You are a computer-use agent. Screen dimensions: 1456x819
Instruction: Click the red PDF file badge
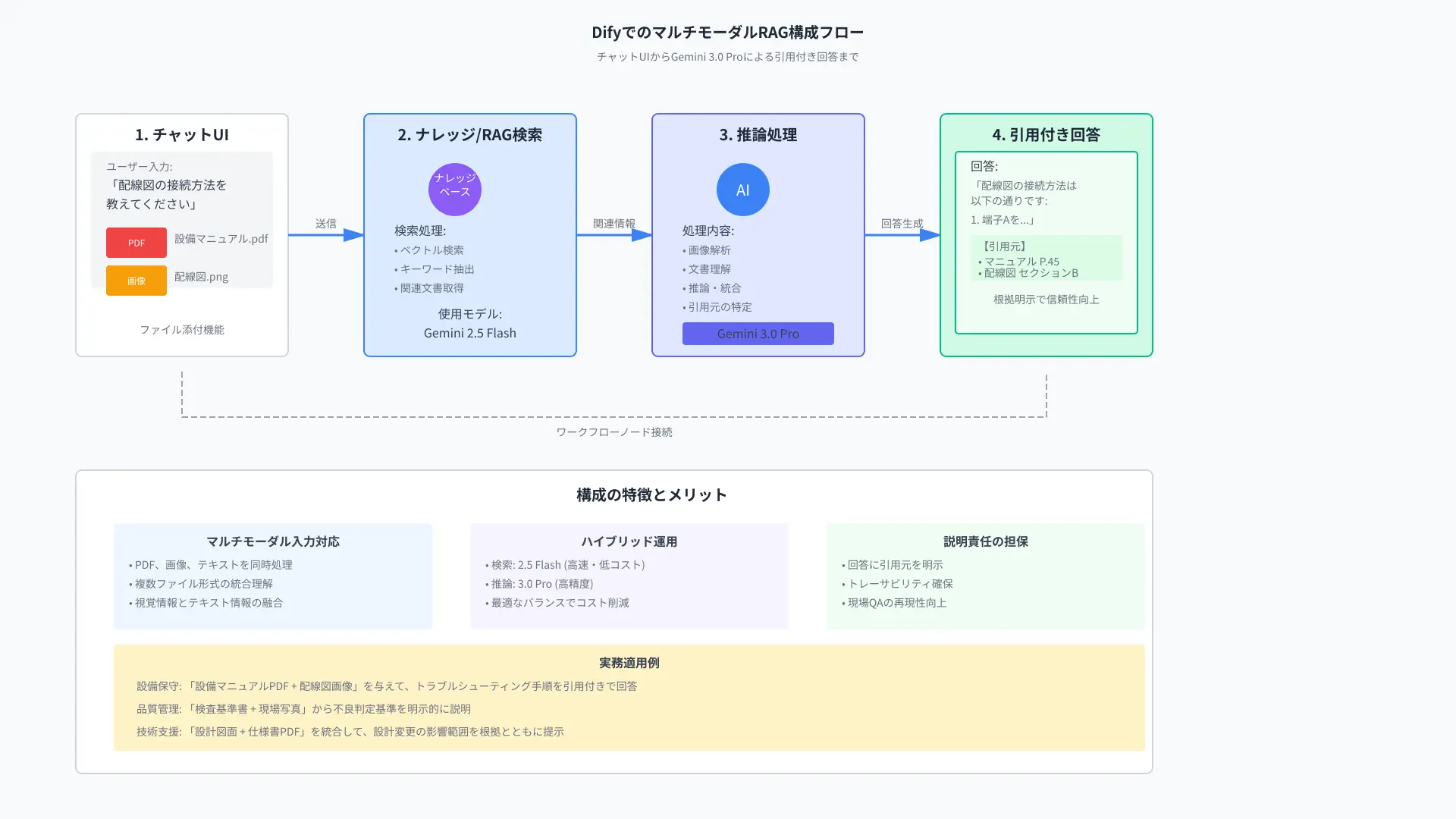click(x=136, y=243)
